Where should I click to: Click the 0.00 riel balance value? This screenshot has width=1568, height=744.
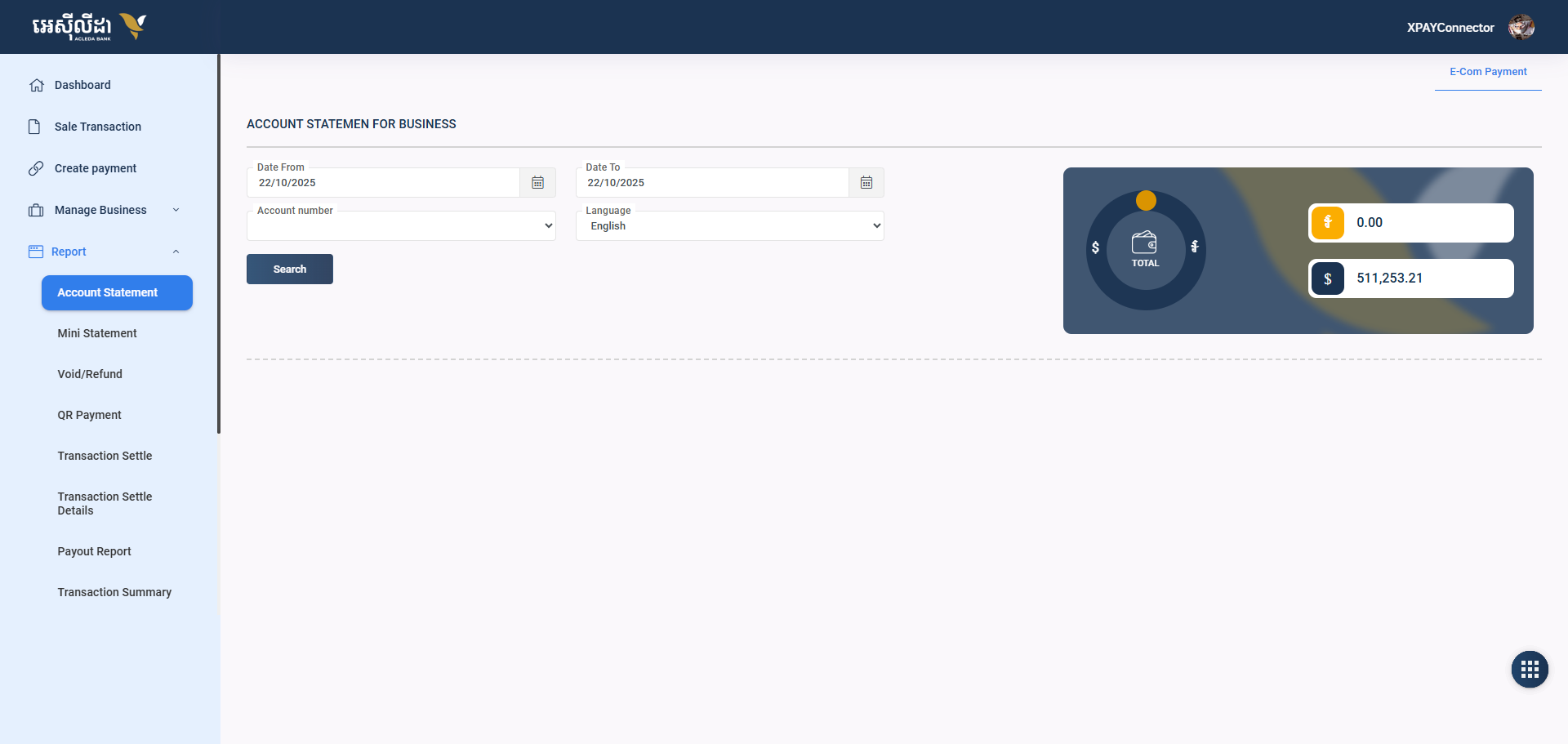(x=1370, y=222)
